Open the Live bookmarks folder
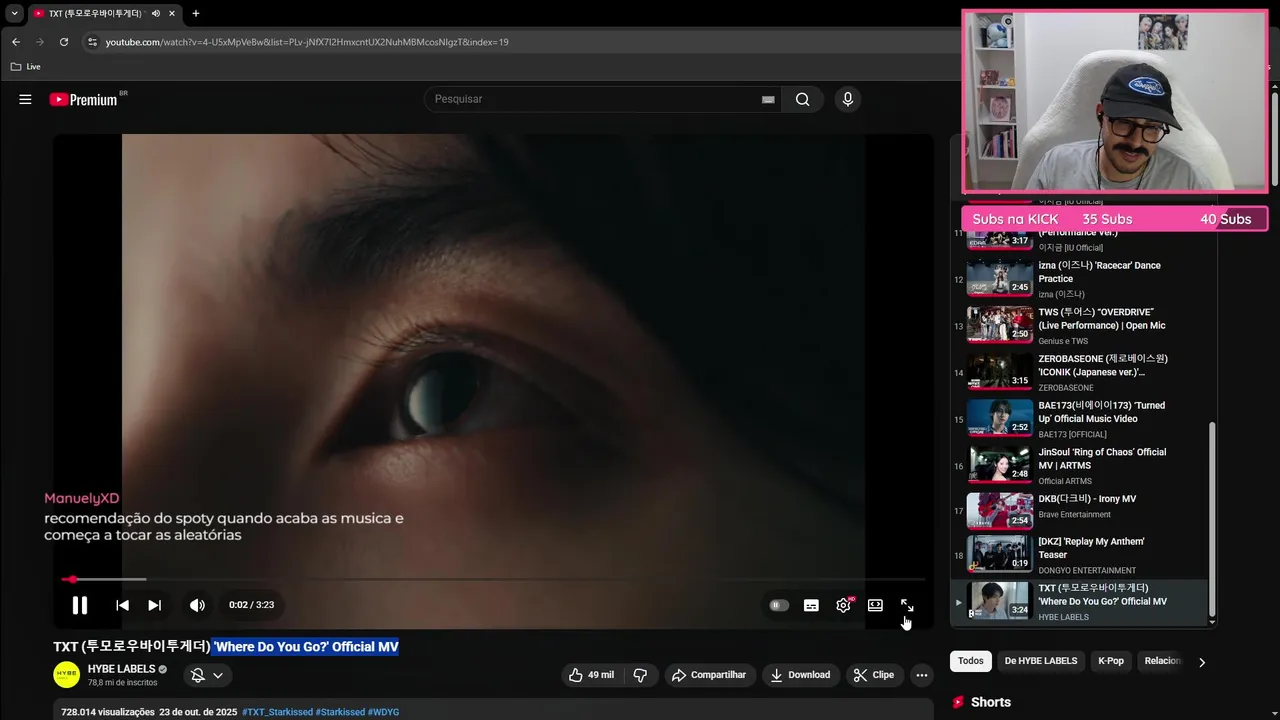The height and width of the screenshot is (720, 1280). (26, 67)
